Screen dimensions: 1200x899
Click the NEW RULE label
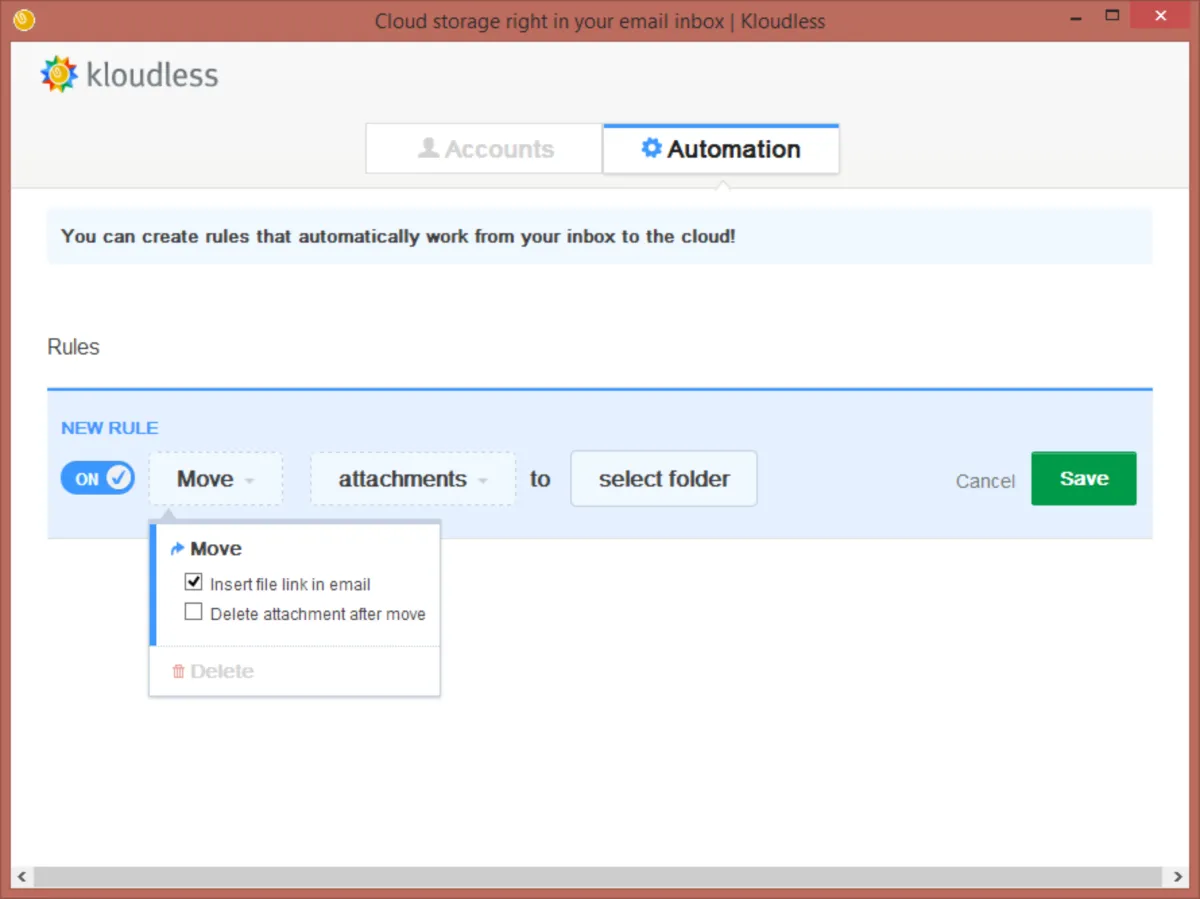(x=110, y=428)
